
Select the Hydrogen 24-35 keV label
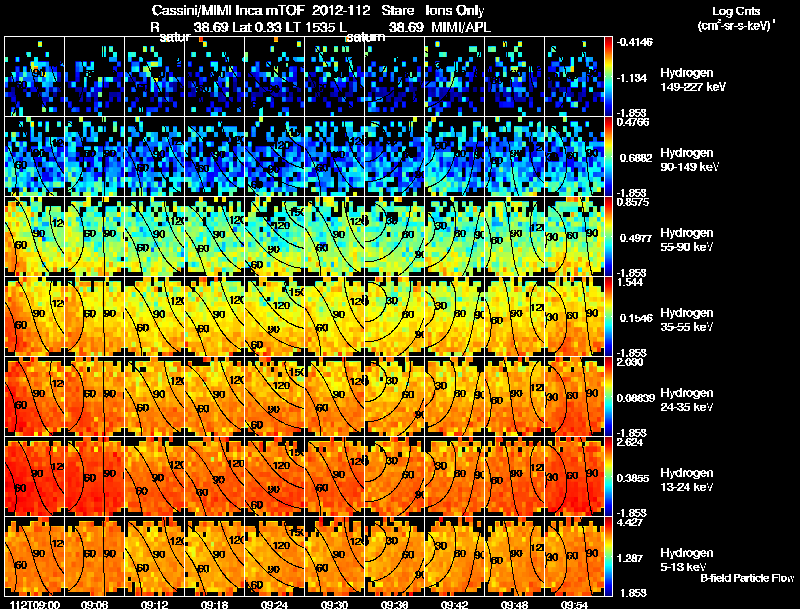[x=686, y=400]
